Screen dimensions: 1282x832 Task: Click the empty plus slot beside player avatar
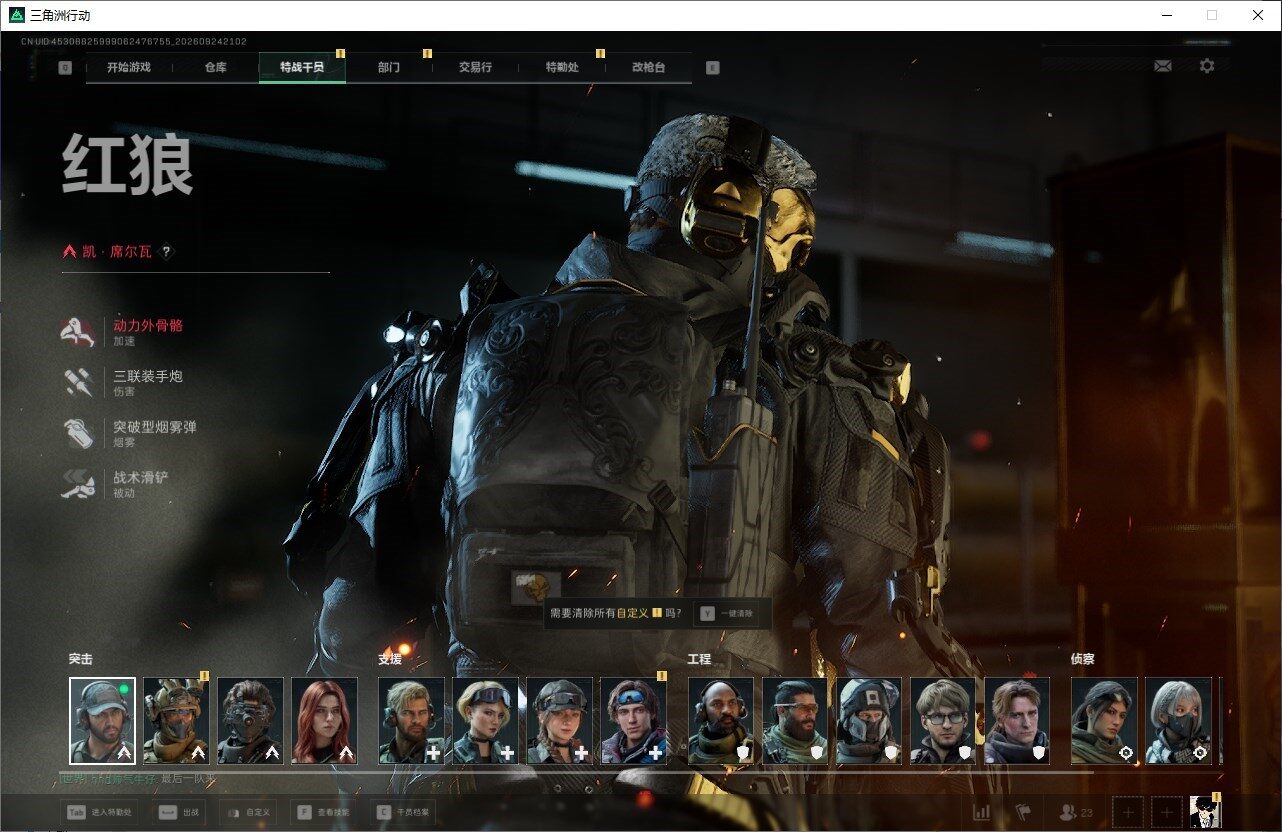point(1166,813)
